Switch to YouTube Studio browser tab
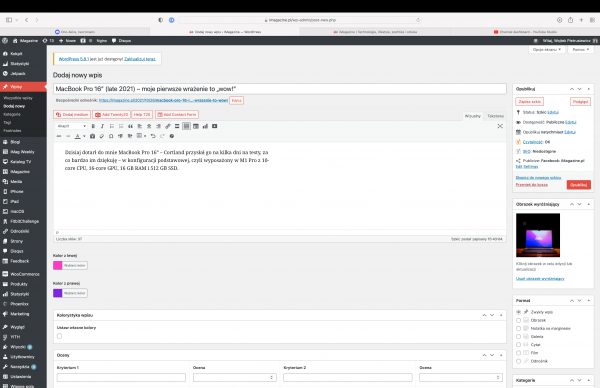 pos(525,32)
